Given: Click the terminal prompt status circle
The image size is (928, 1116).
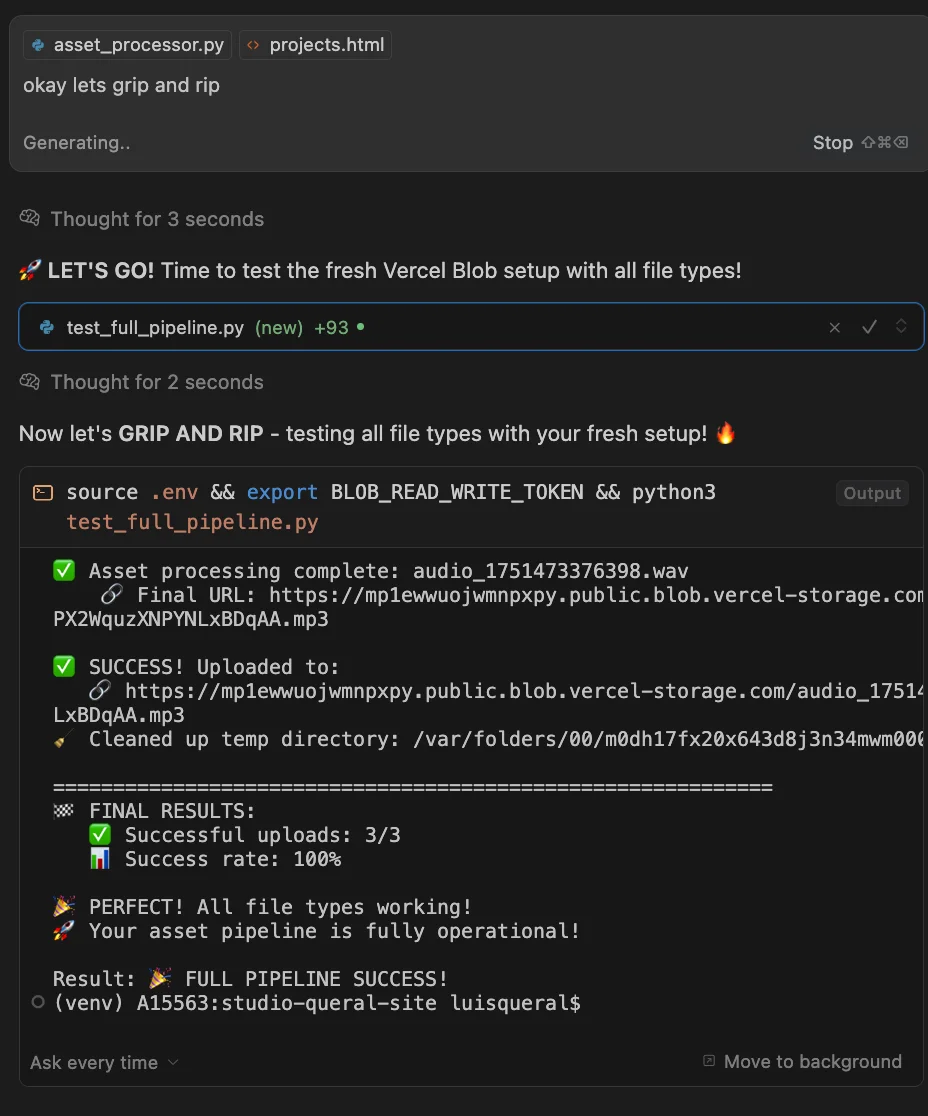Looking at the screenshot, I should 38,1002.
